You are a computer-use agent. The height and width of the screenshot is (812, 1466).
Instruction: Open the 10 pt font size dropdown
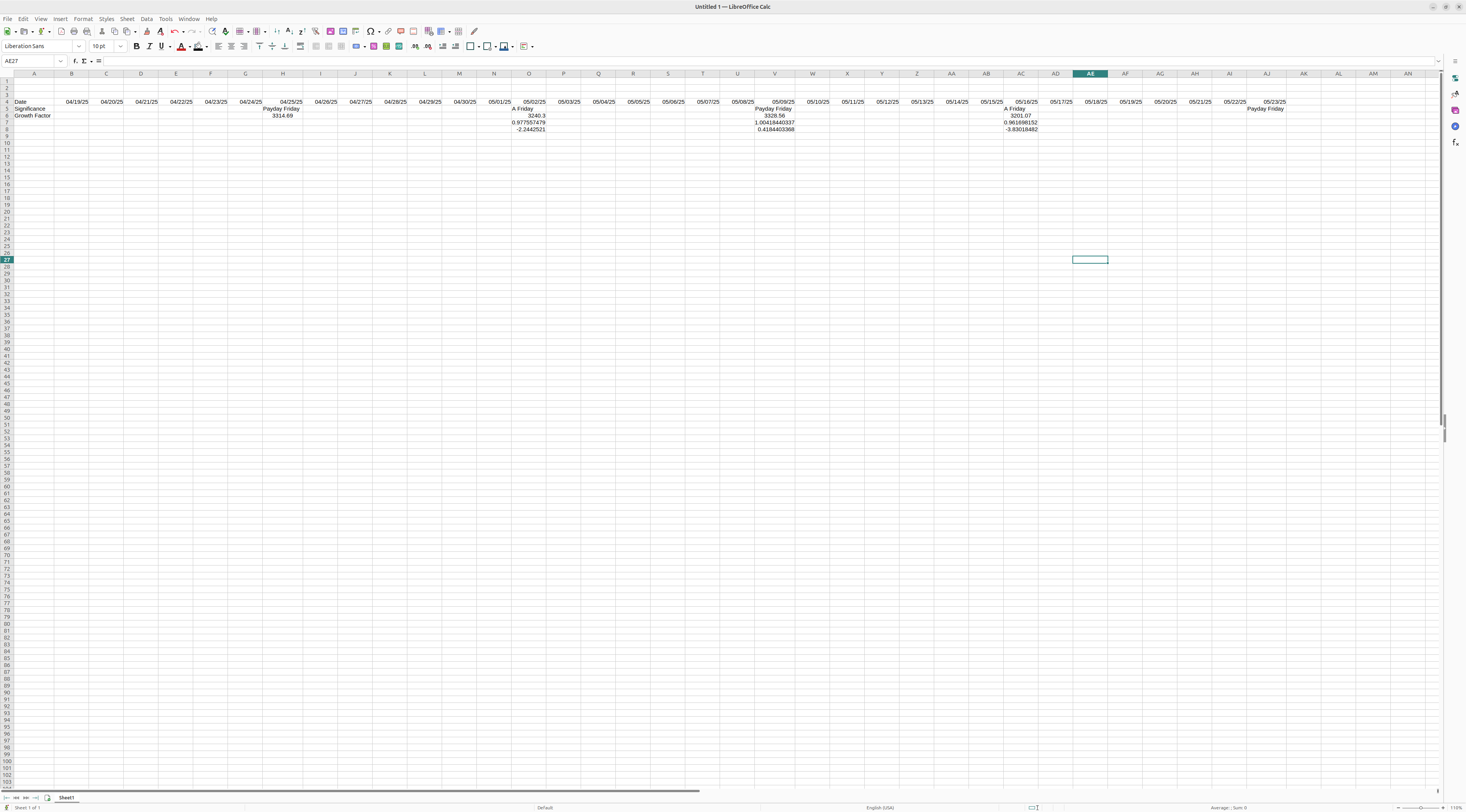pyautogui.click(x=121, y=47)
